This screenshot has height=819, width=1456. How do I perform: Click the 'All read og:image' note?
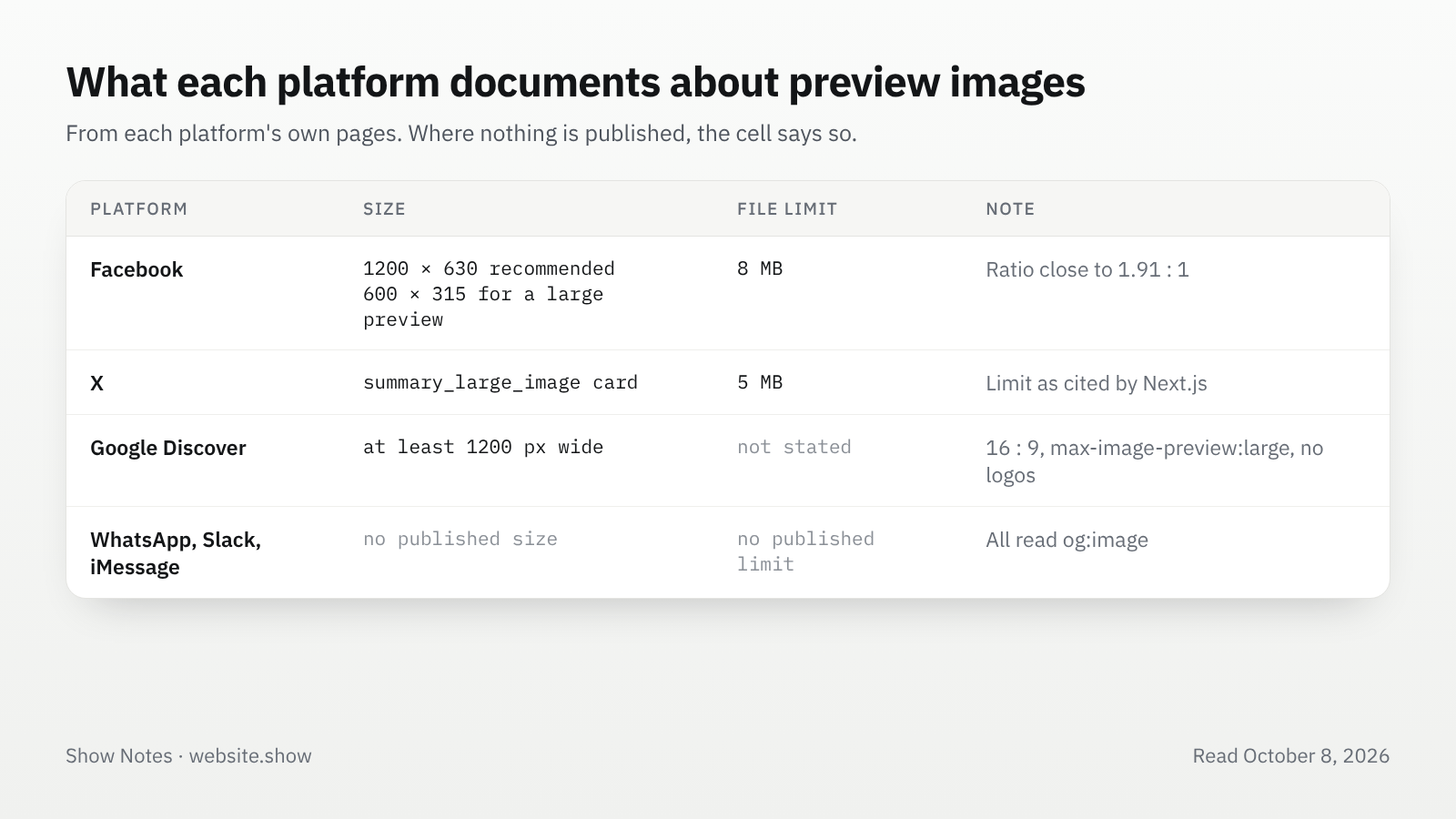(x=1067, y=540)
